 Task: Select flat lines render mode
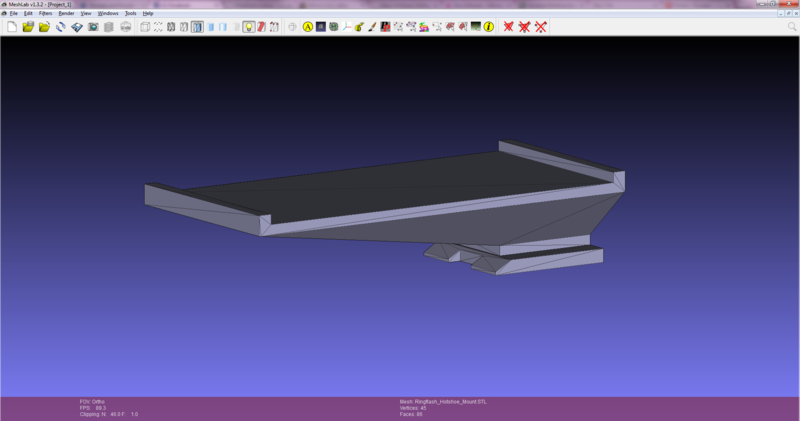click(x=197, y=27)
